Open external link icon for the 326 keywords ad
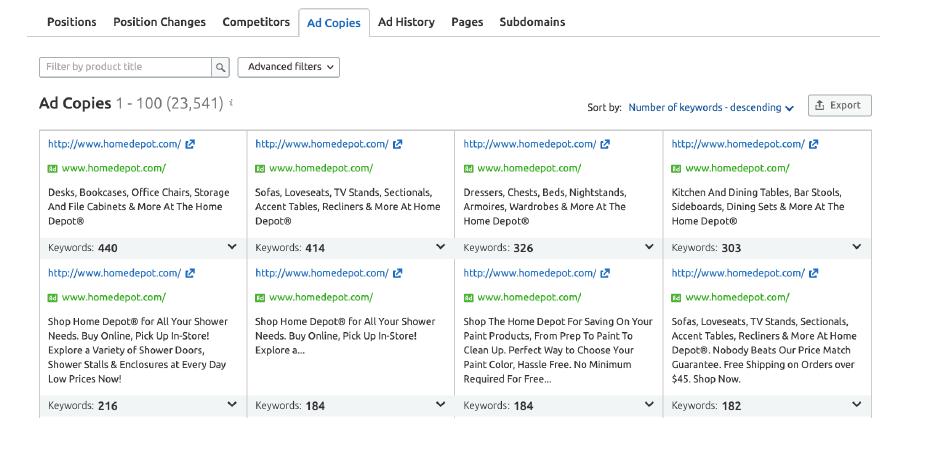The image size is (932, 457). point(606,144)
